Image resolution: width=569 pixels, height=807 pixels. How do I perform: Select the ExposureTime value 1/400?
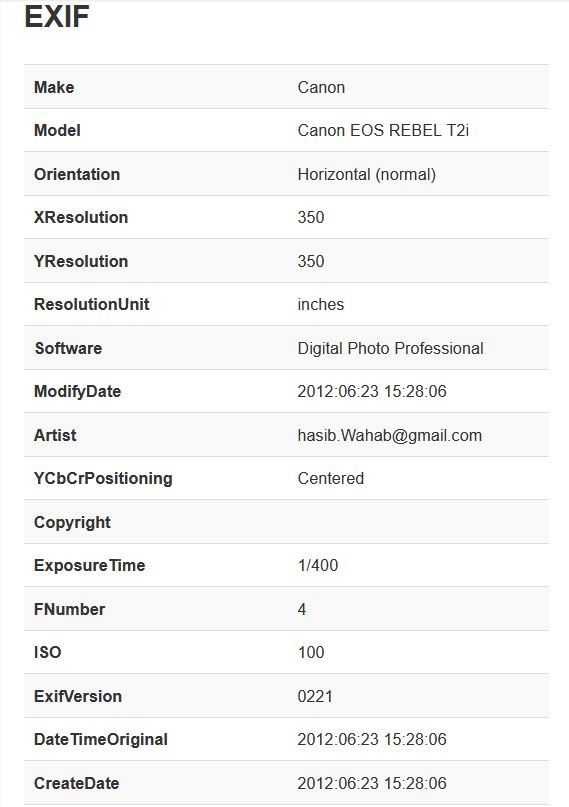[x=317, y=565]
